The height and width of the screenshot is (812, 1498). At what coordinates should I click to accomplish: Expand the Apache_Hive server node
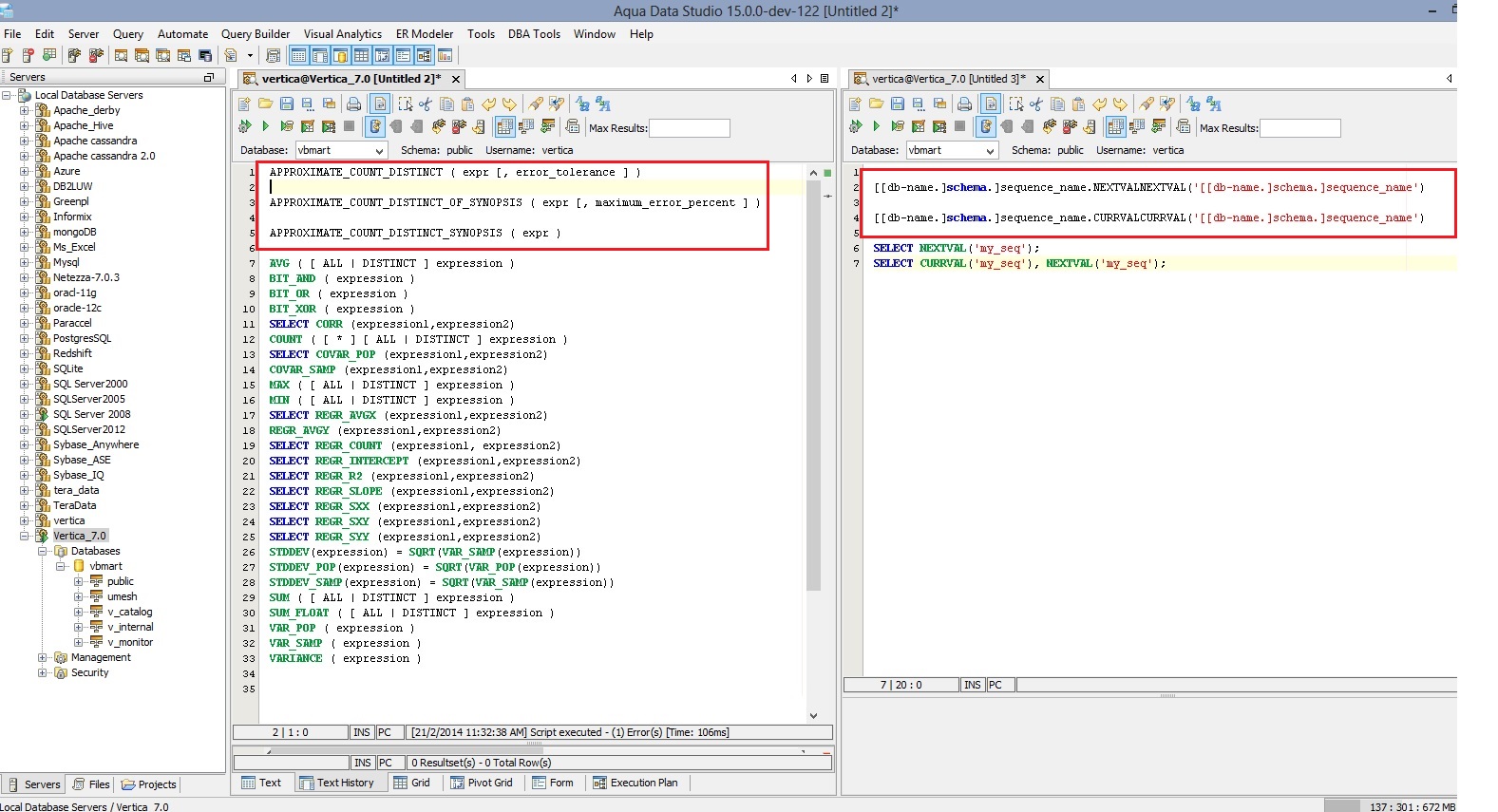25,125
